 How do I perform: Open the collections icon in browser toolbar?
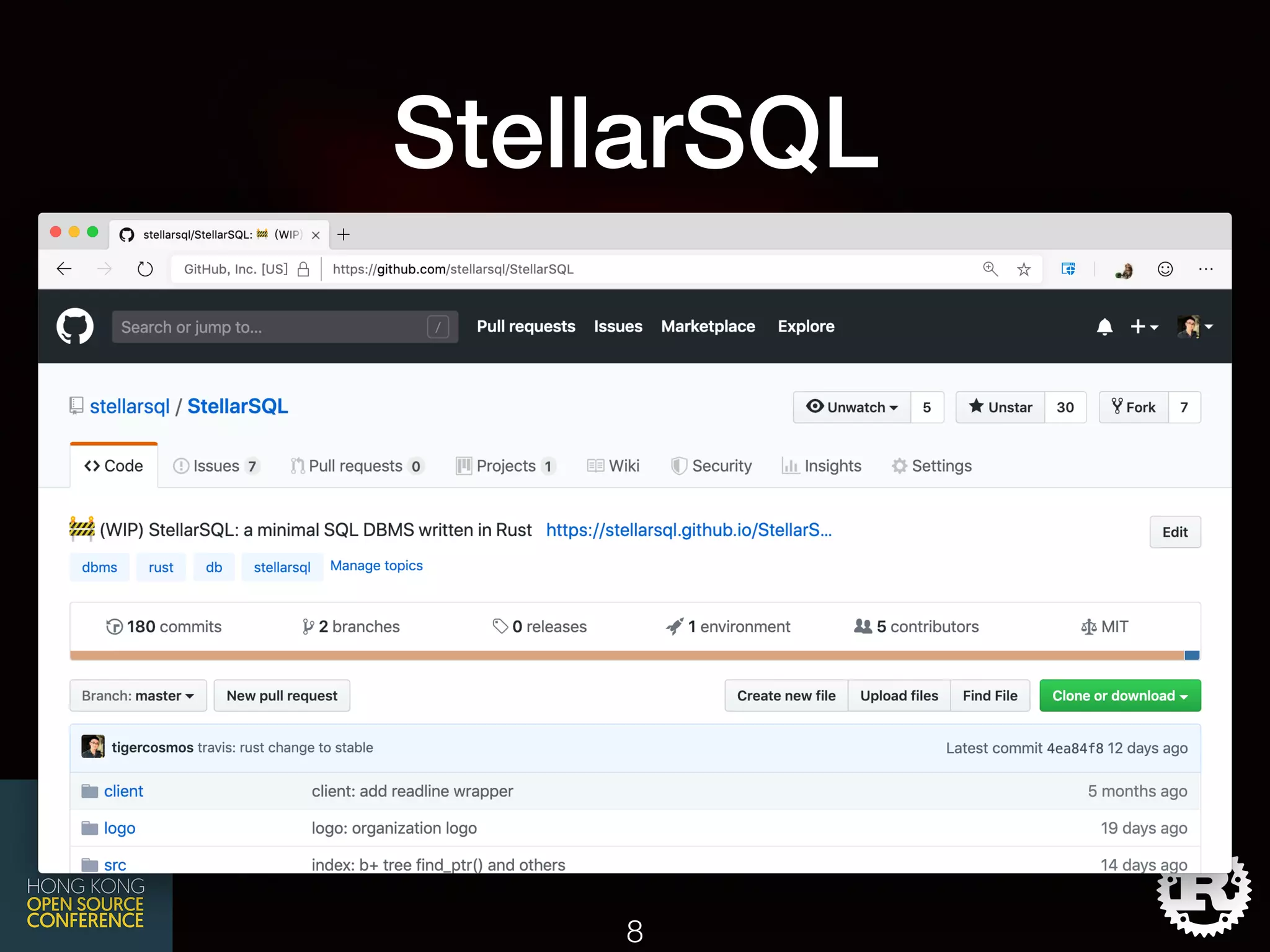tap(1068, 269)
